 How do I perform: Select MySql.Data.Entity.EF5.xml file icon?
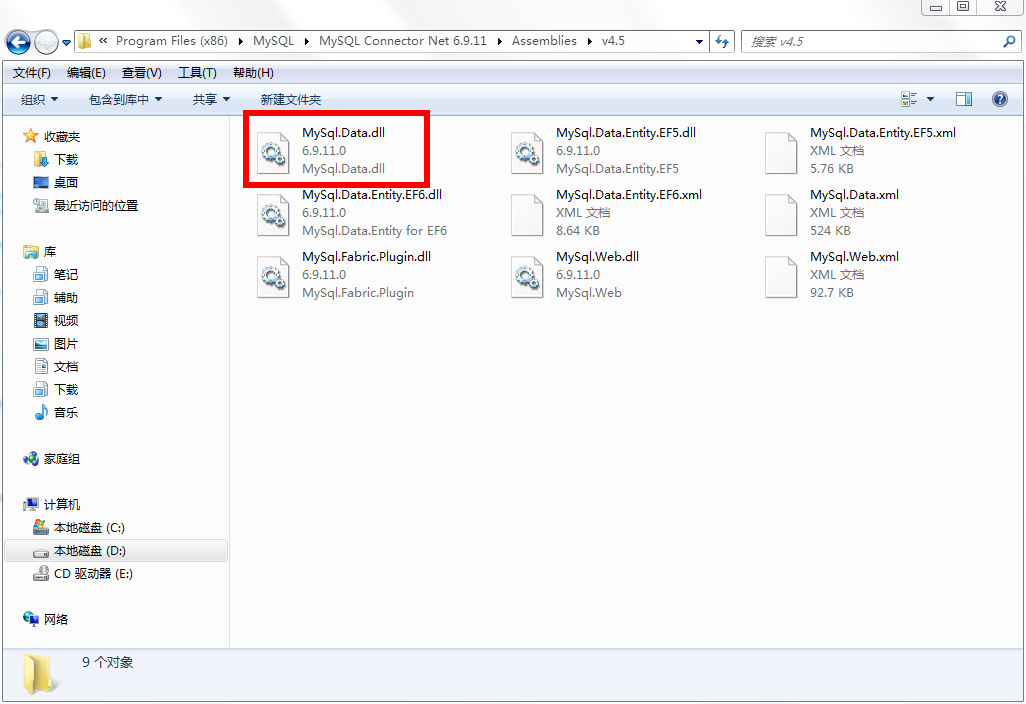[x=781, y=152]
